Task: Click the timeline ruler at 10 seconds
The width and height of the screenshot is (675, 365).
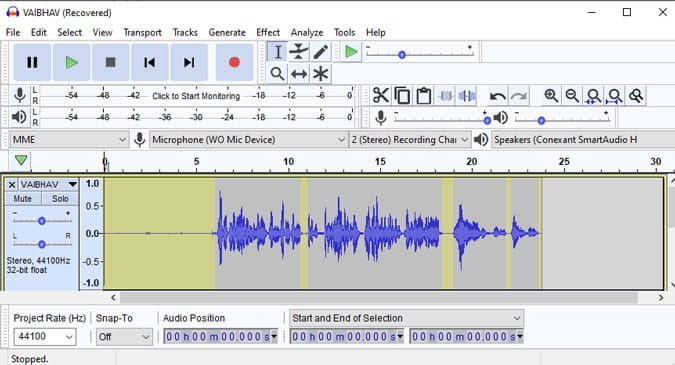Action: point(288,163)
